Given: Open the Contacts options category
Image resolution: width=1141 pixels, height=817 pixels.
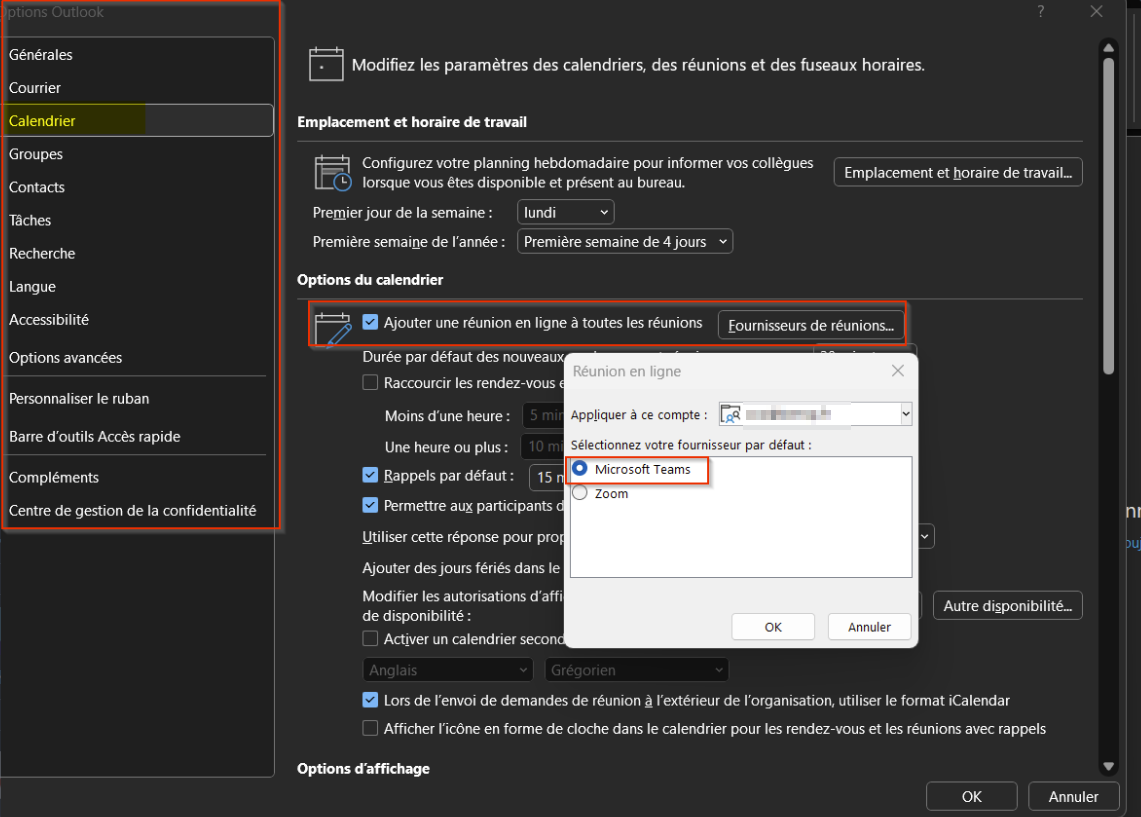Looking at the screenshot, I should [138, 187].
